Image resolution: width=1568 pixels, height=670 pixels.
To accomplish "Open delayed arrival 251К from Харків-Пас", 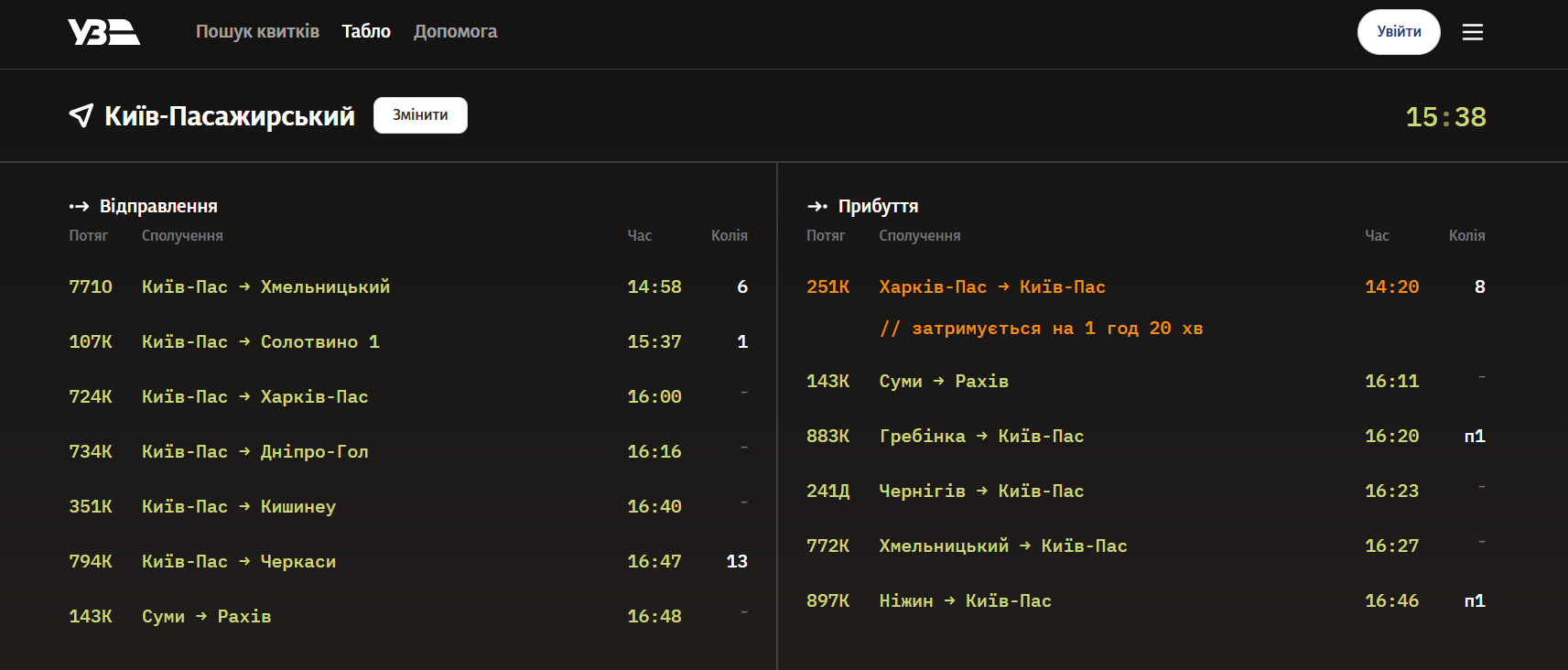I will click(1146, 307).
